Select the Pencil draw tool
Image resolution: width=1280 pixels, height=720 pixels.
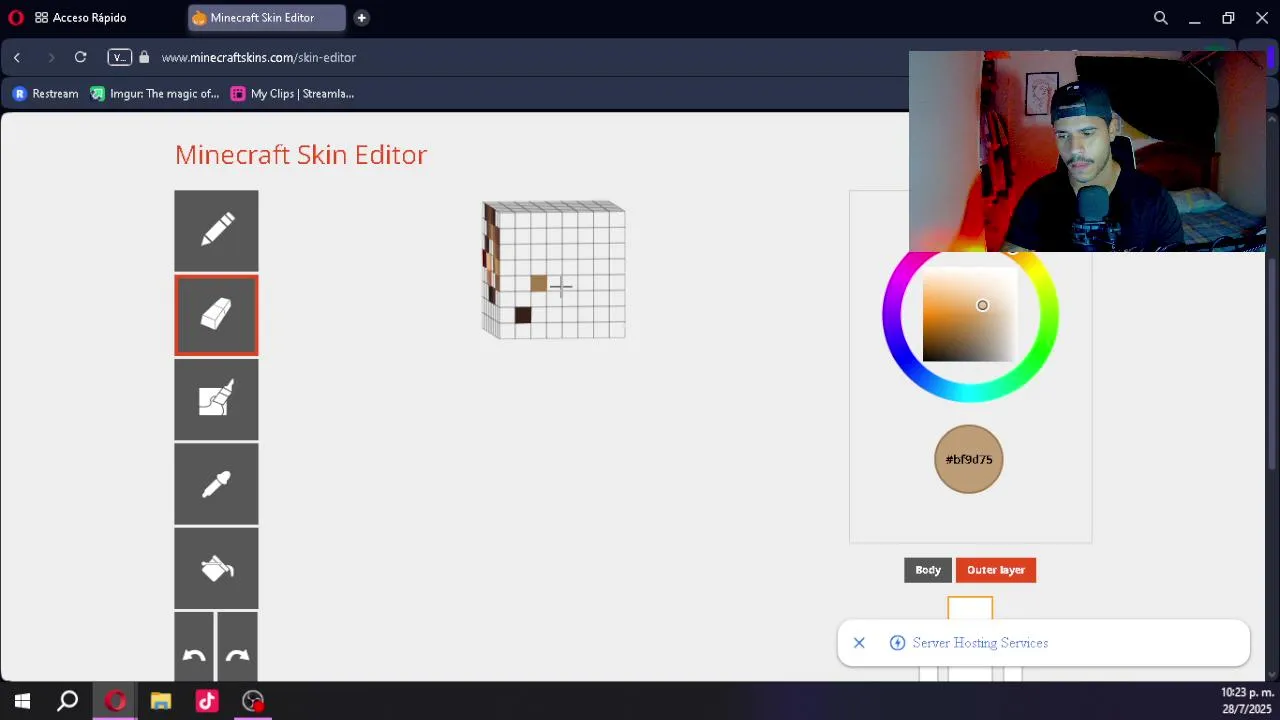tap(216, 230)
